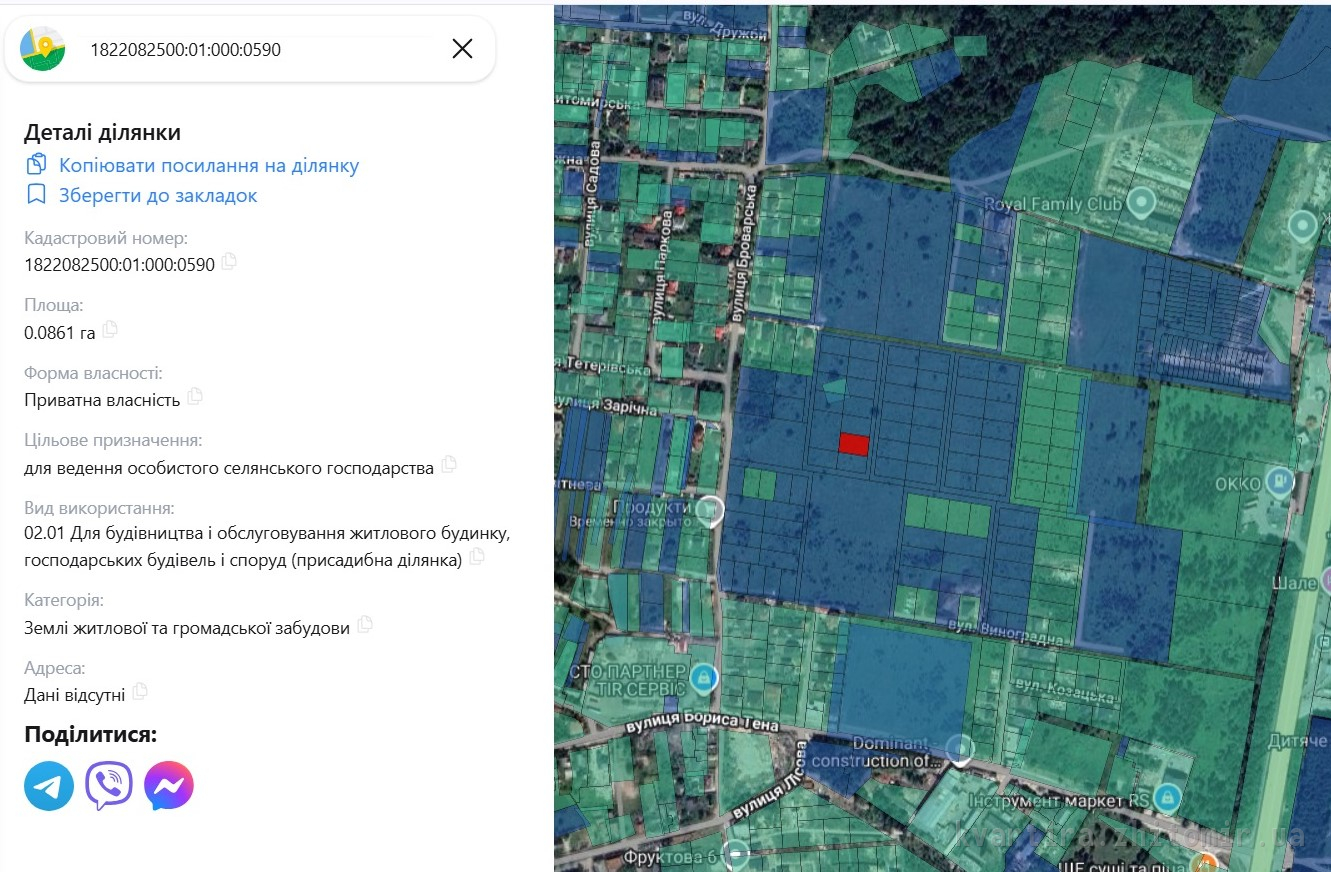
Task: Click the map logo icon in search bar
Action: [x=42, y=49]
